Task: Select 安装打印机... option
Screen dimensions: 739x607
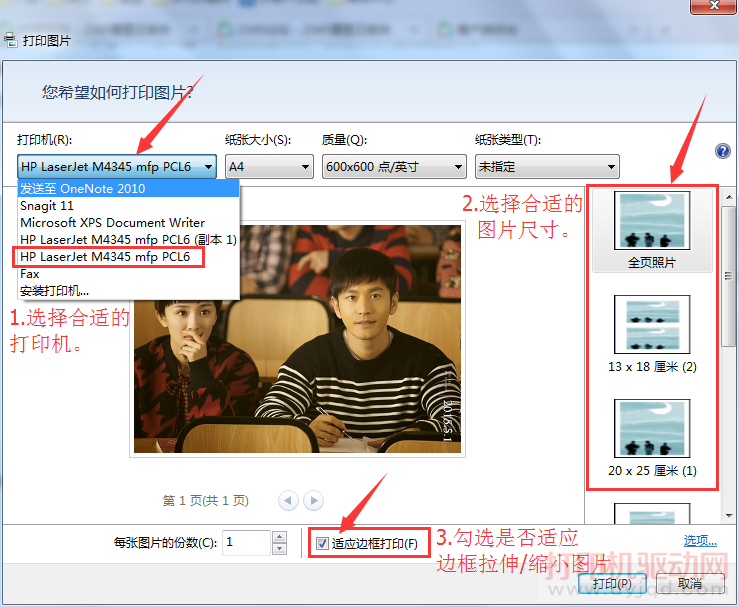Action: pos(129,291)
